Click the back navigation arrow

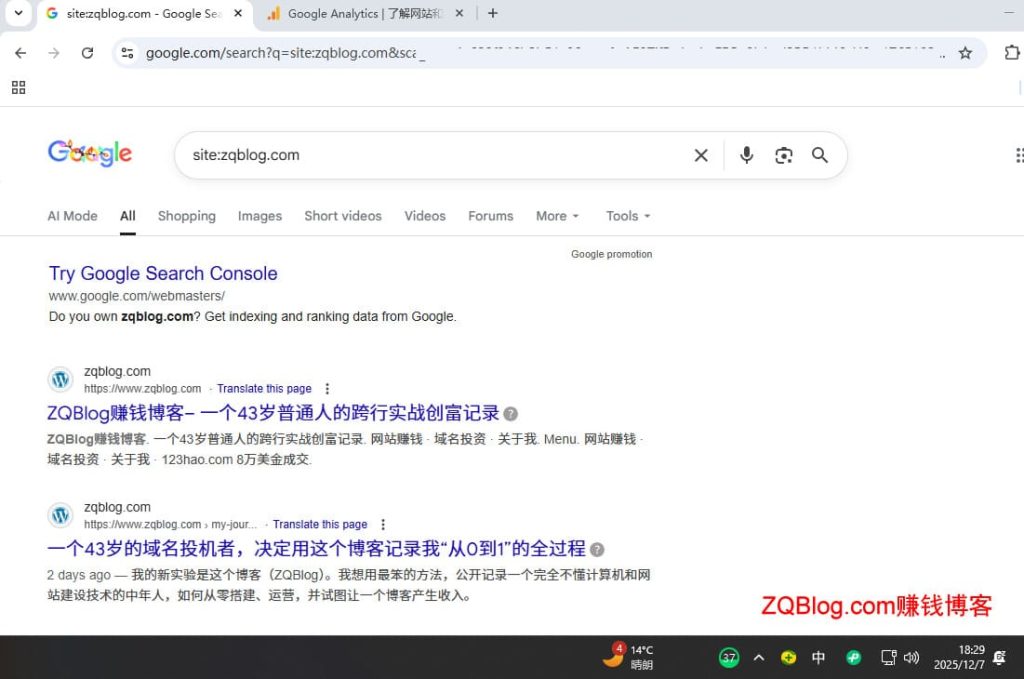tap(20, 53)
